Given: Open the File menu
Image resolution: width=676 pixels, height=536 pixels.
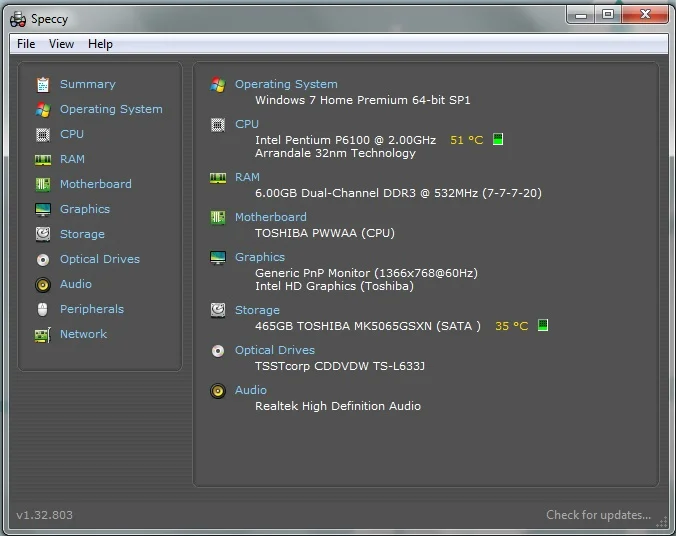Looking at the screenshot, I should [x=26, y=44].
